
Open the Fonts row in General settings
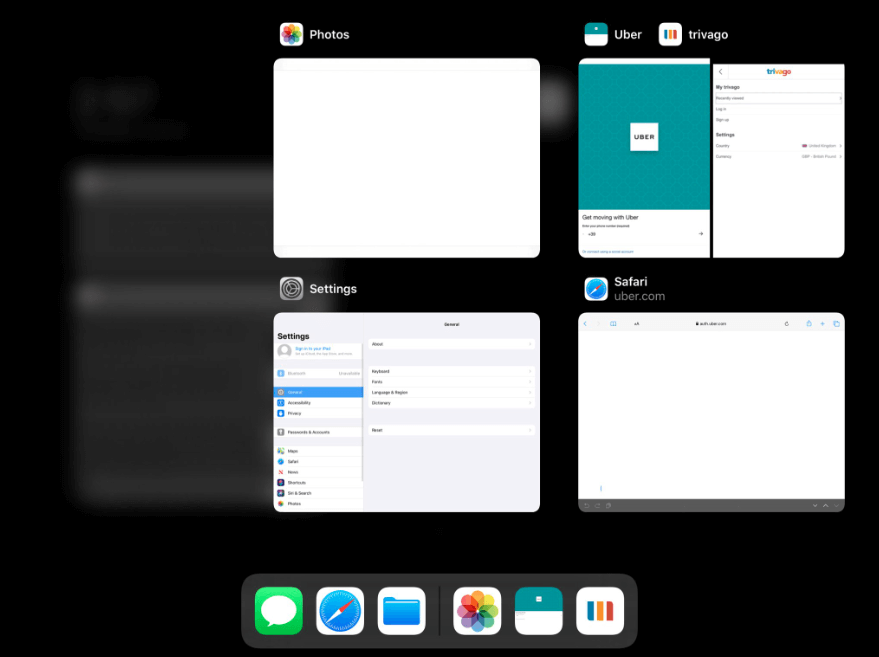[451, 382]
